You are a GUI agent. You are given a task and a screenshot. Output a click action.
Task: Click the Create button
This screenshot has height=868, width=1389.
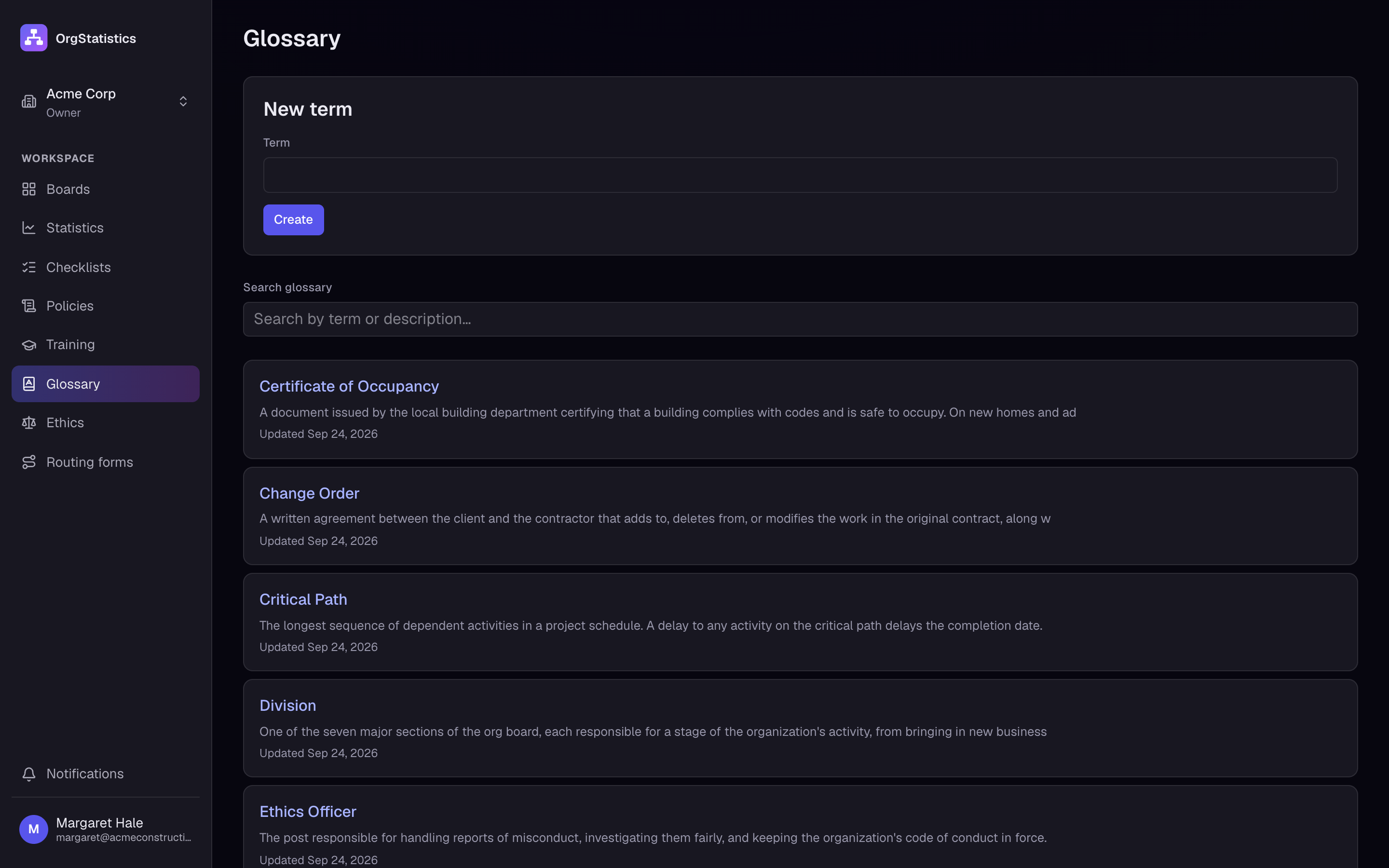293,220
